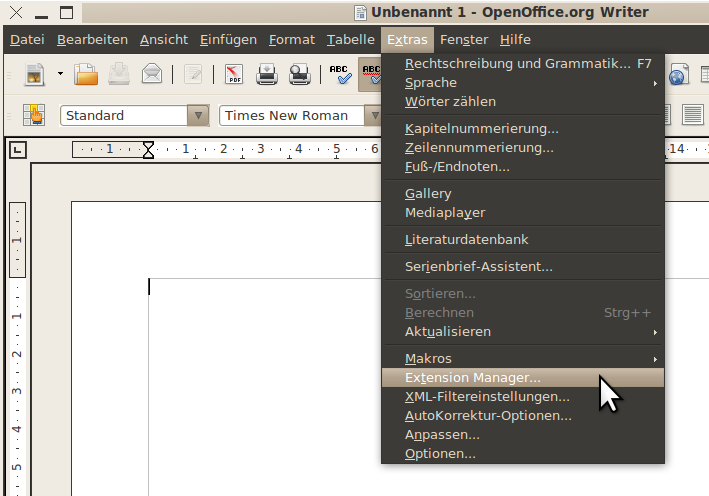Expand the New document dropdown arrow
Image resolution: width=709 pixels, height=496 pixels.
pos(60,74)
